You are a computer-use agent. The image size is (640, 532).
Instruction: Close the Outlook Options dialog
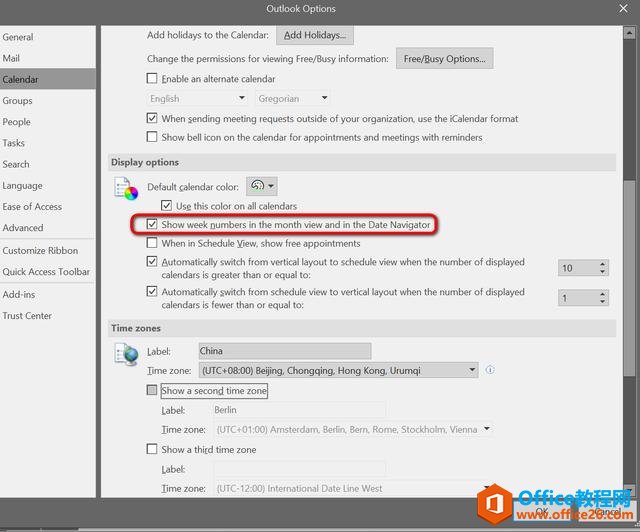[623, 9]
